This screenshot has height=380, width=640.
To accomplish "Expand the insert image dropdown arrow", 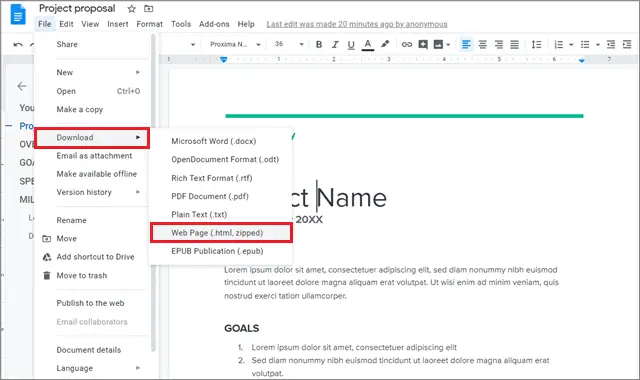I will pyautogui.click(x=448, y=44).
